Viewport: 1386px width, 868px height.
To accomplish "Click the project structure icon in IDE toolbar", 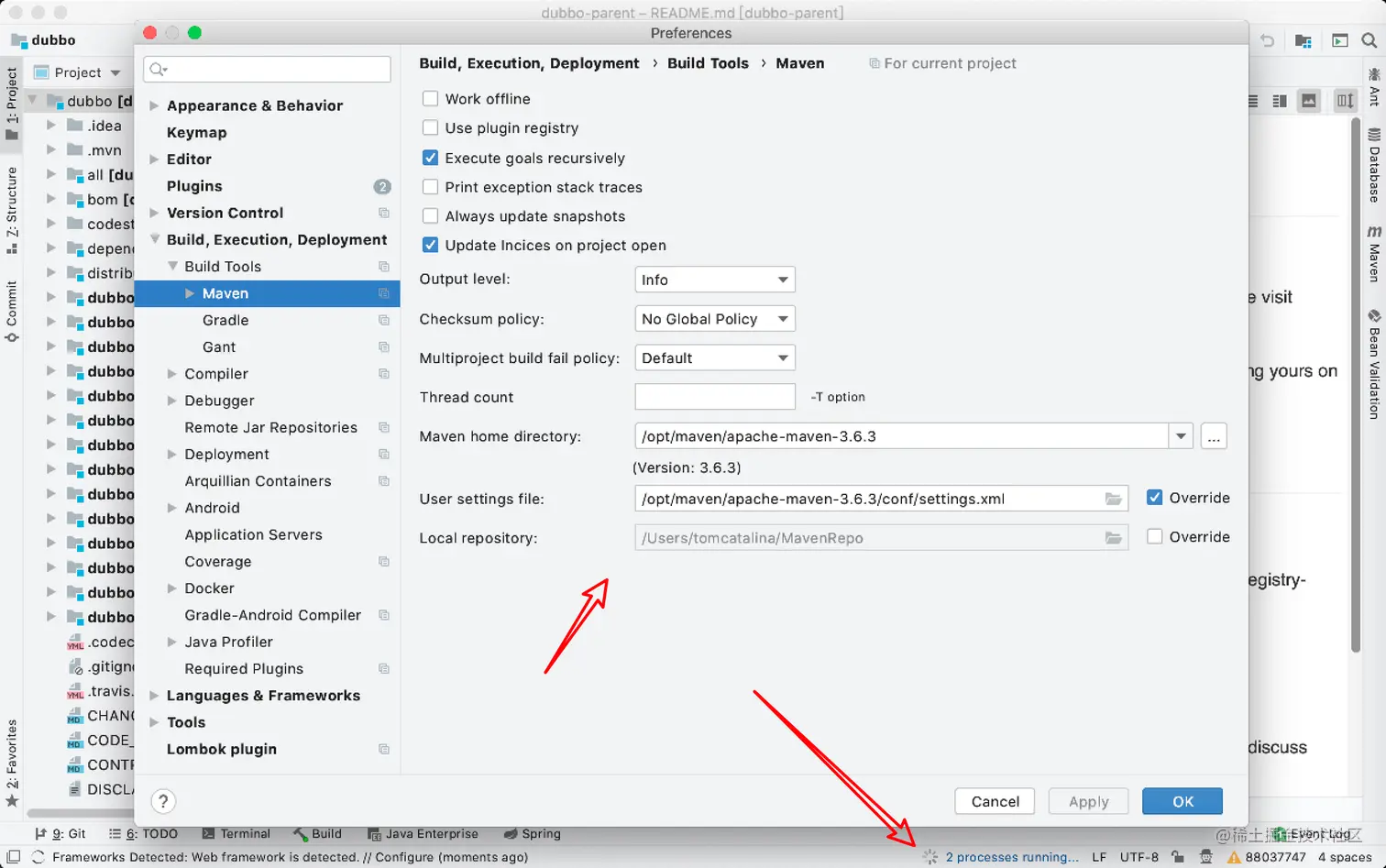I will [x=1303, y=40].
